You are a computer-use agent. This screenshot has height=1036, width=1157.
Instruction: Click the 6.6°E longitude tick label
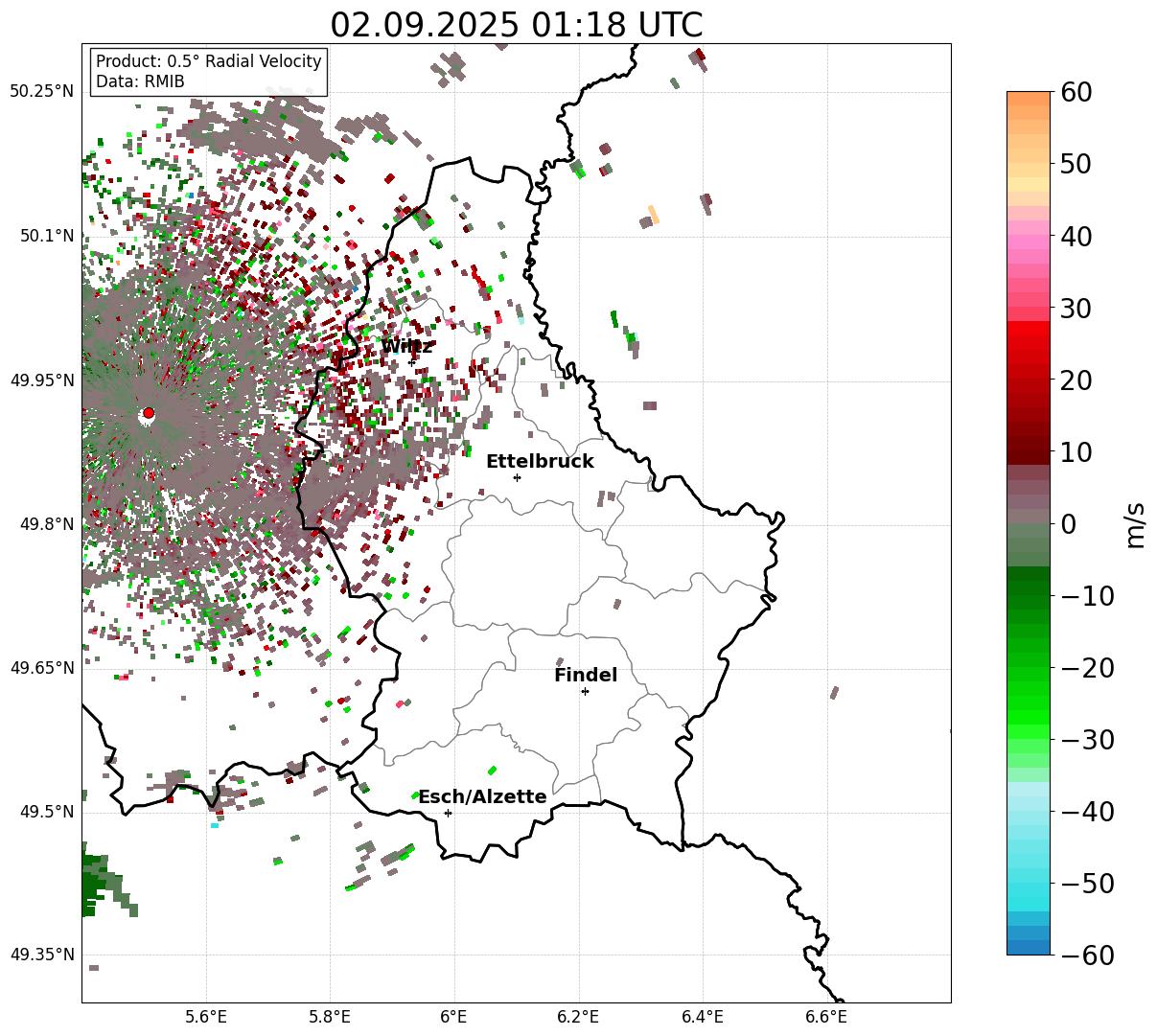(x=826, y=1016)
